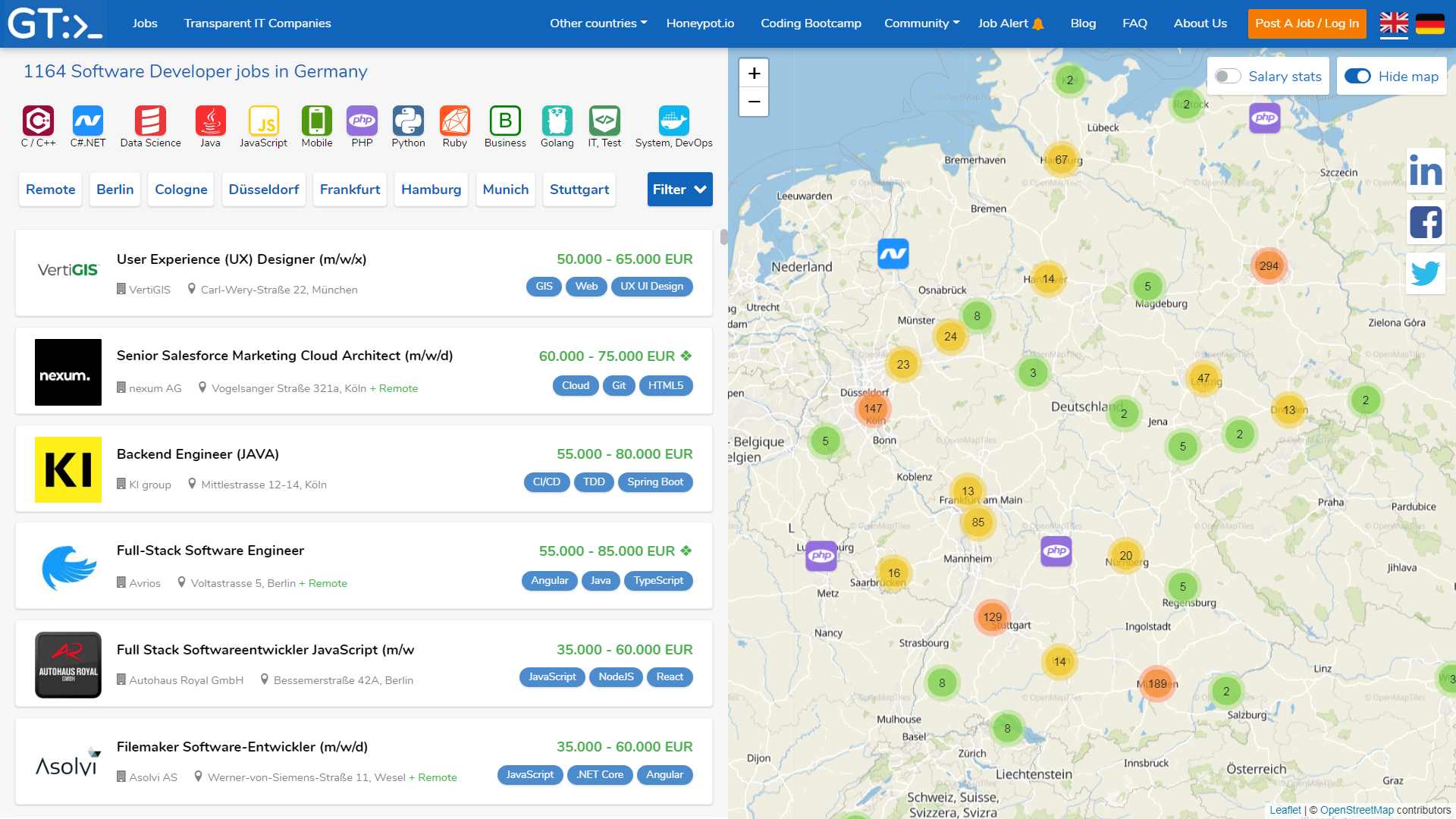Open the LinkedIn share icon
Viewport: 1456px width, 819px height.
click(x=1426, y=171)
